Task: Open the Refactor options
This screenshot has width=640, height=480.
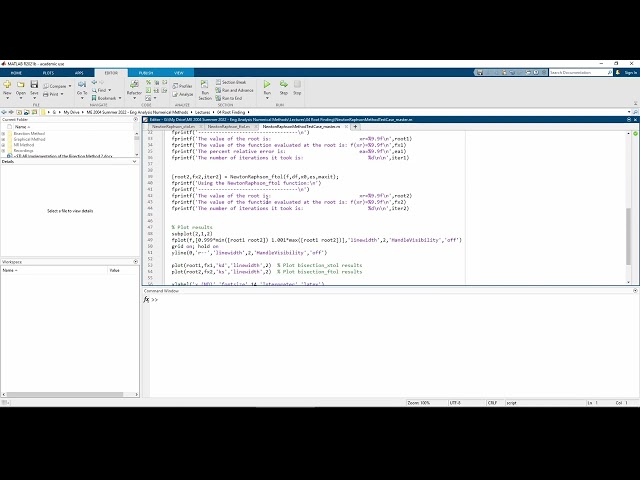Action: click(x=134, y=87)
